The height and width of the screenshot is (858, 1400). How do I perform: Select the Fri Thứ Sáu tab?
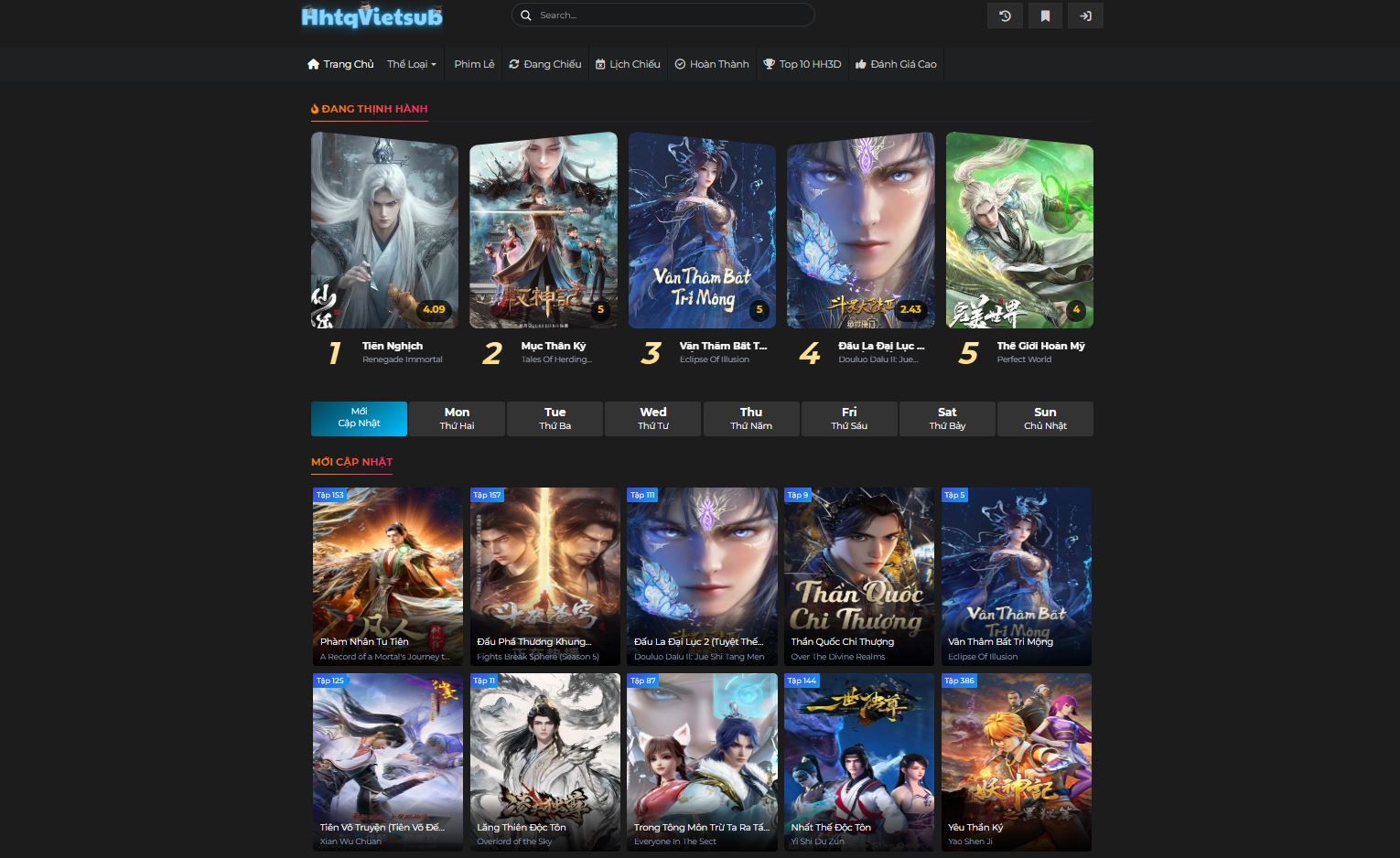pyautogui.click(x=849, y=418)
